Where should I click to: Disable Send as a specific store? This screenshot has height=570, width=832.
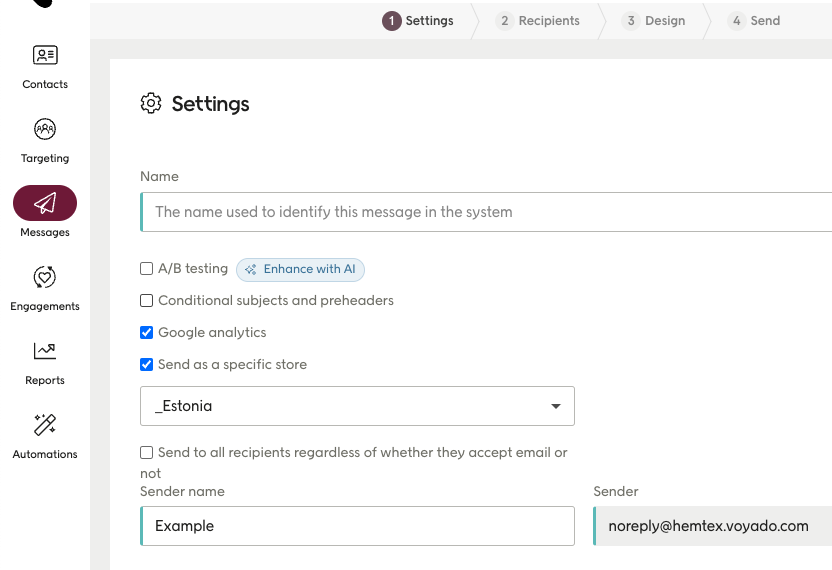[x=147, y=365]
